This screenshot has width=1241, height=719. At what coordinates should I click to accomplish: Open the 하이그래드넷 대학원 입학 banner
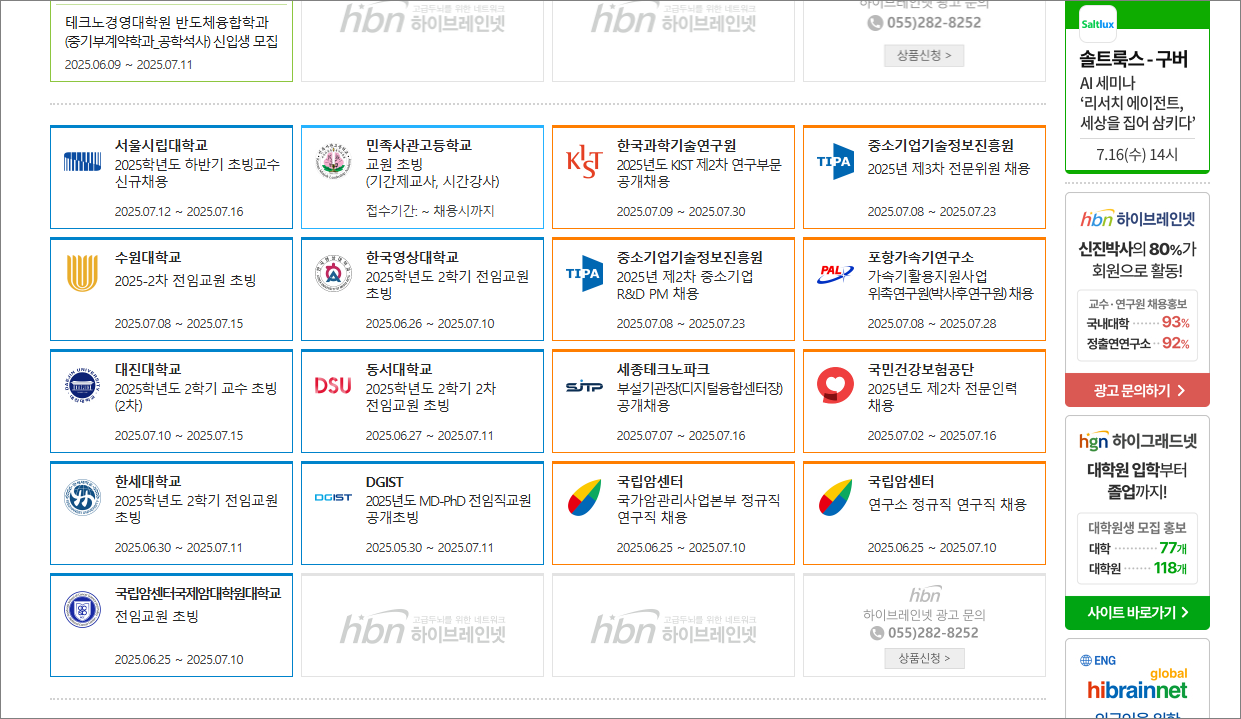point(1137,522)
